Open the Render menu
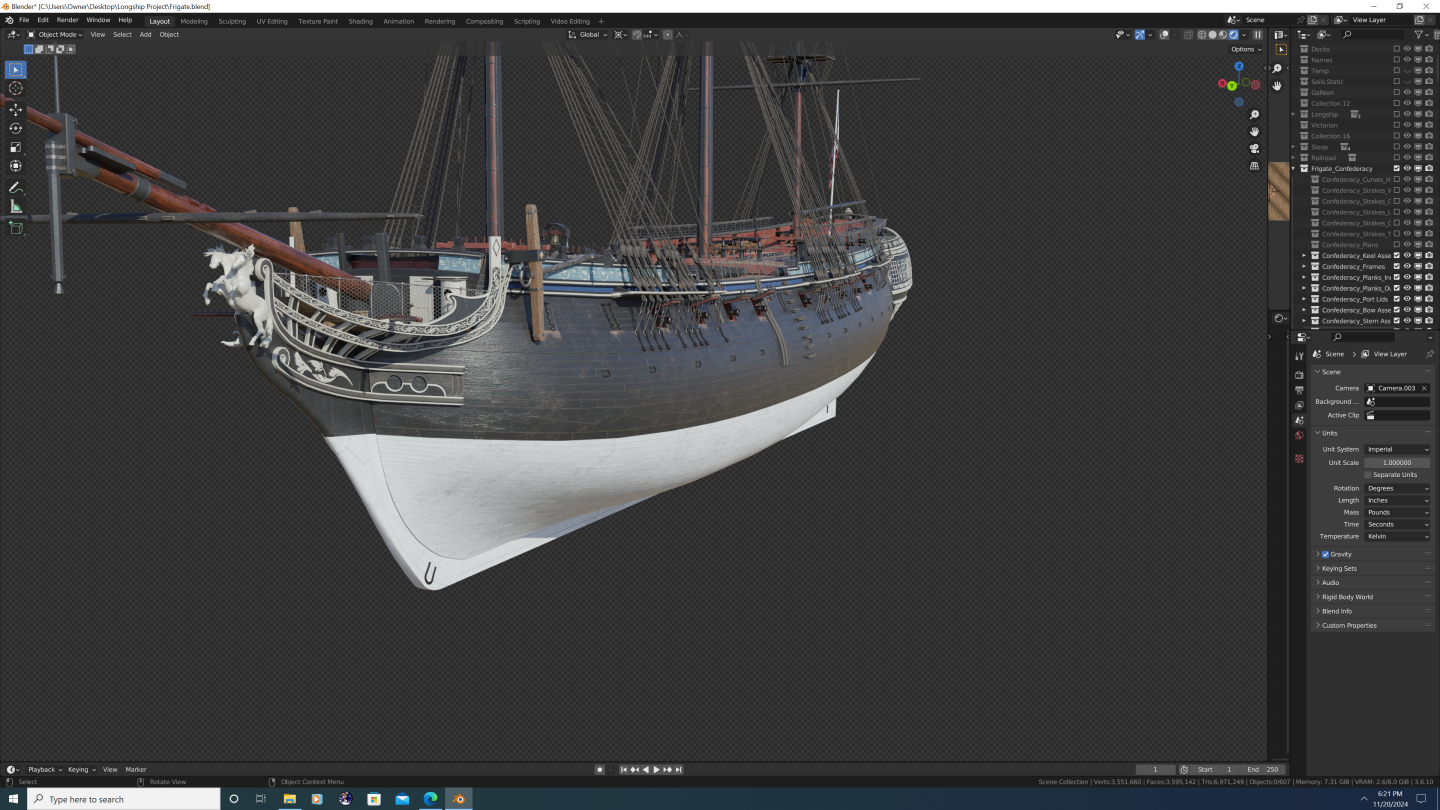 pyautogui.click(x=67, y=20)
